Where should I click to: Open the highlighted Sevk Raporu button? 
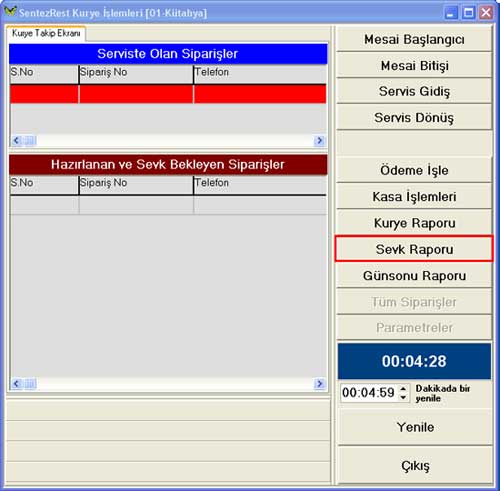[414, 249]
